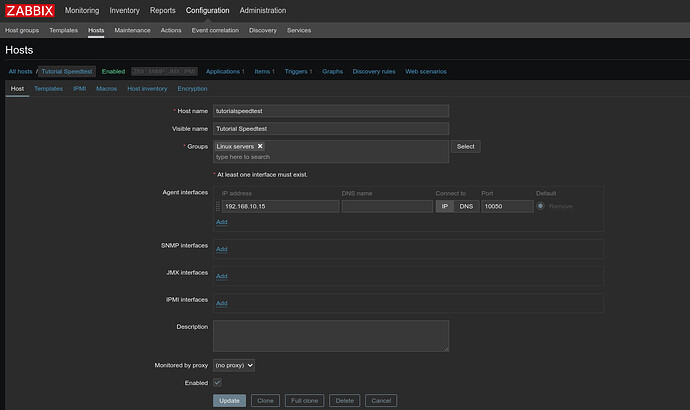
Task: Add an IPMI interface
Action: coord(222,304)
